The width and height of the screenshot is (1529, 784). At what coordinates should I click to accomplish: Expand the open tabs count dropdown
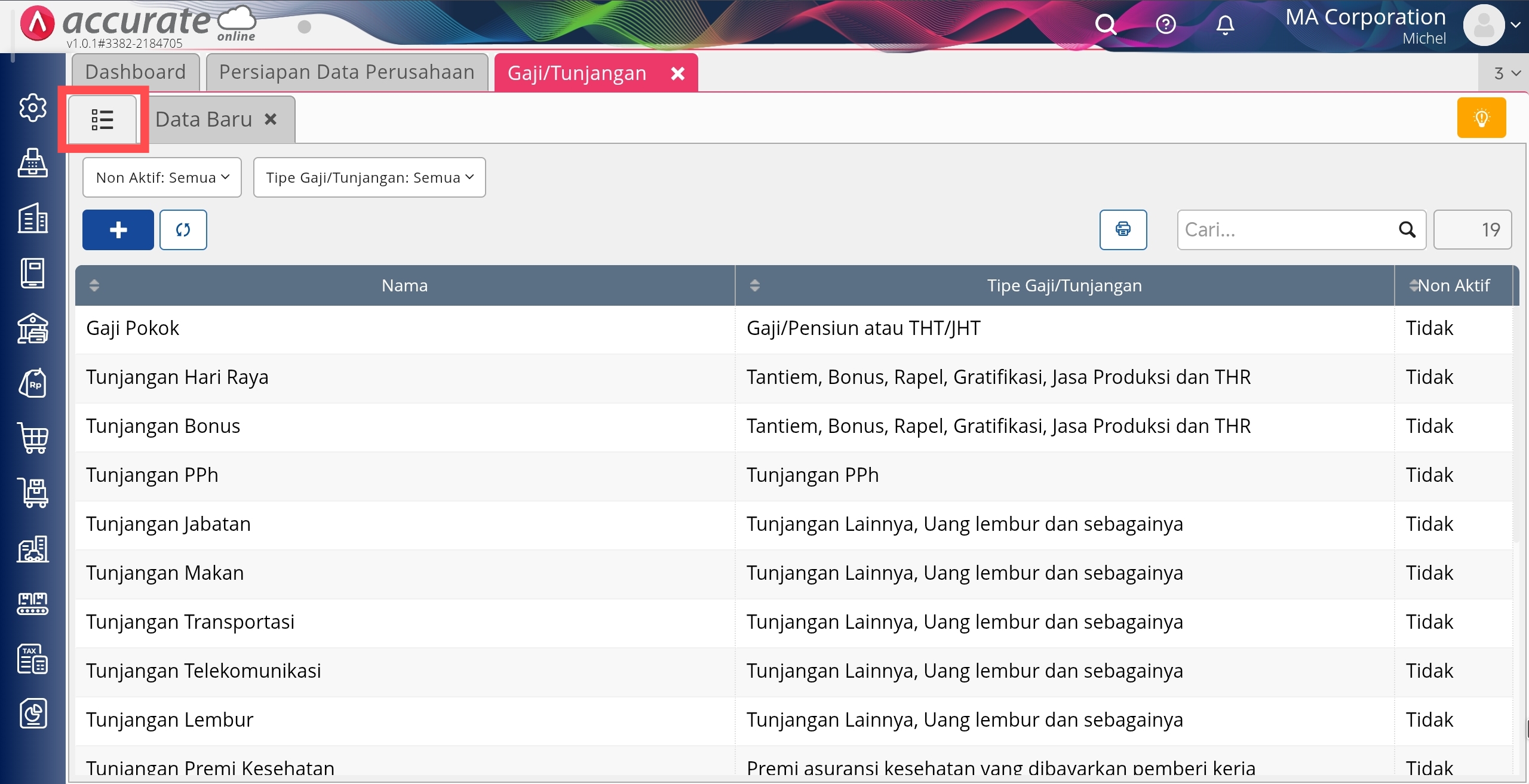1506,73
